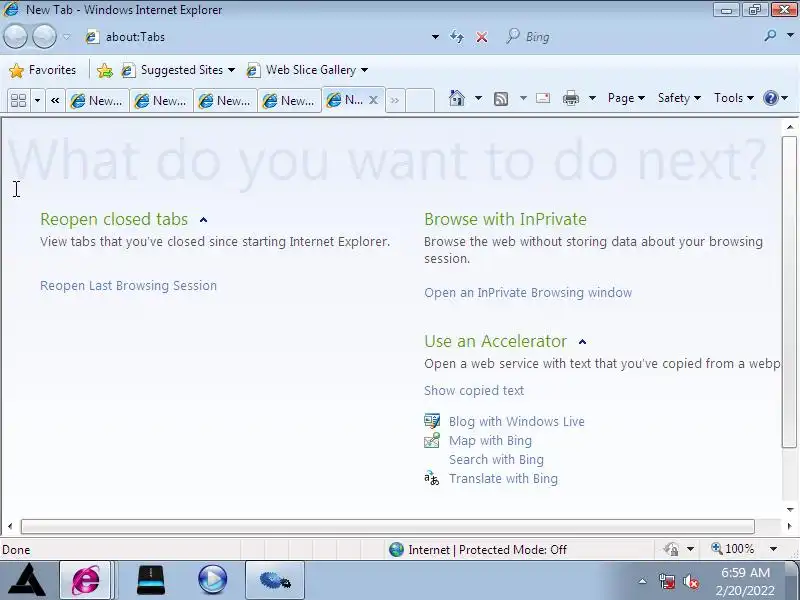Click Map with Bing accelerator

pyautogui.click(x=490, y=440)
